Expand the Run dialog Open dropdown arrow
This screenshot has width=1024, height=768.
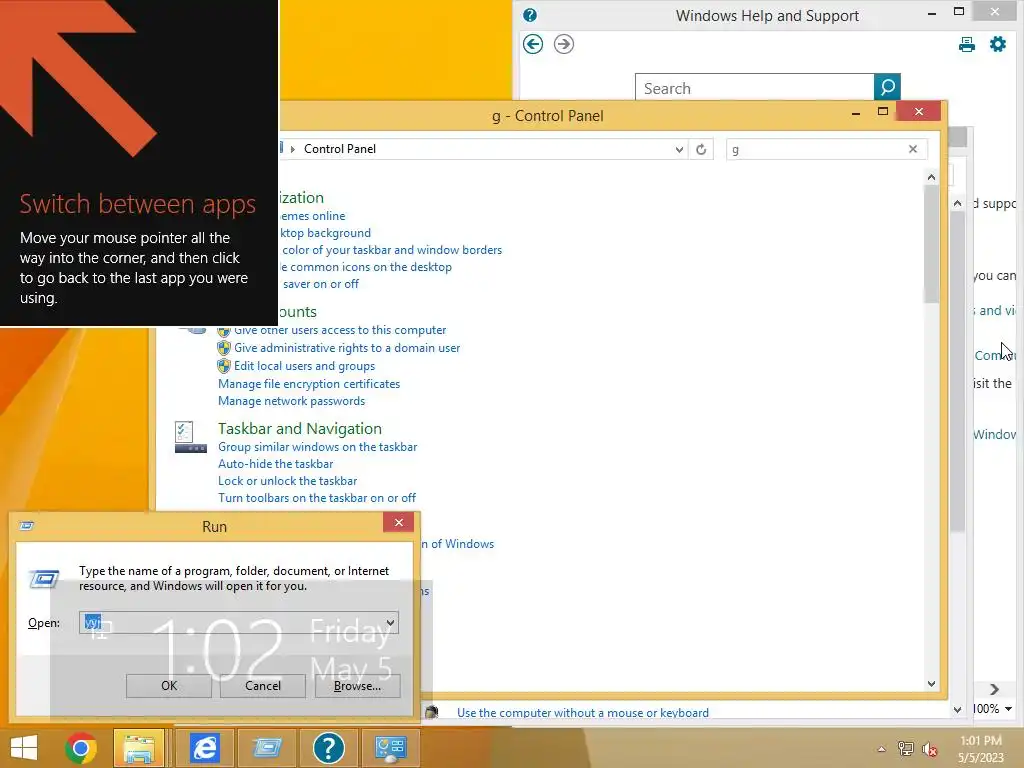tap(391, 622)
